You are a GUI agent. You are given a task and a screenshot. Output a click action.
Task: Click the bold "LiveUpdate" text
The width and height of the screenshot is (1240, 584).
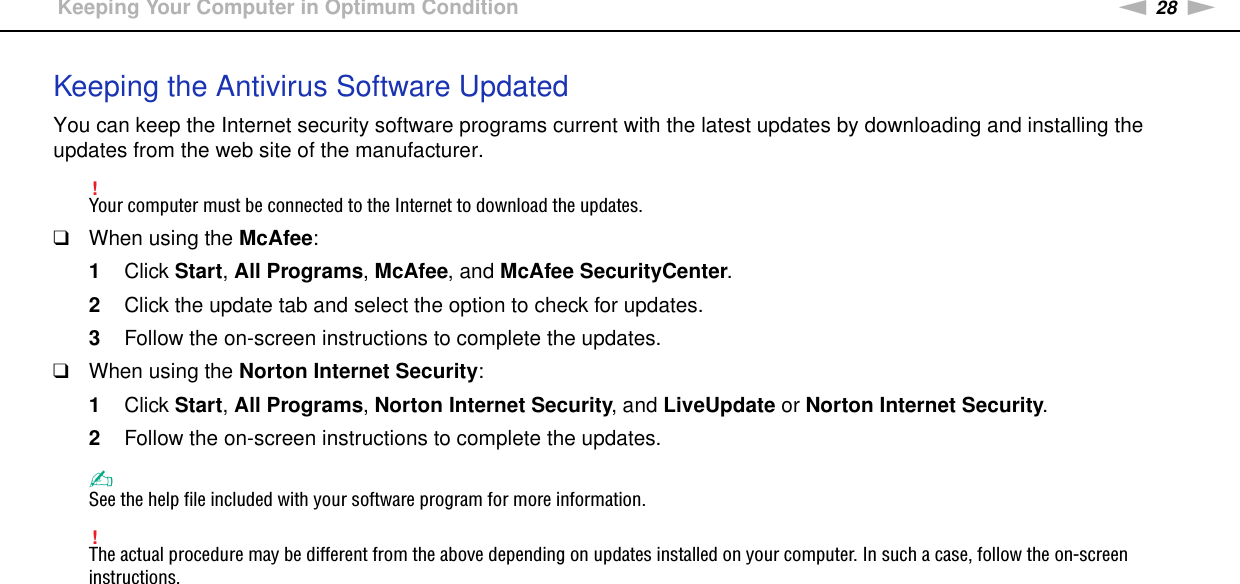pyautogui.click(x=718, y=405)
